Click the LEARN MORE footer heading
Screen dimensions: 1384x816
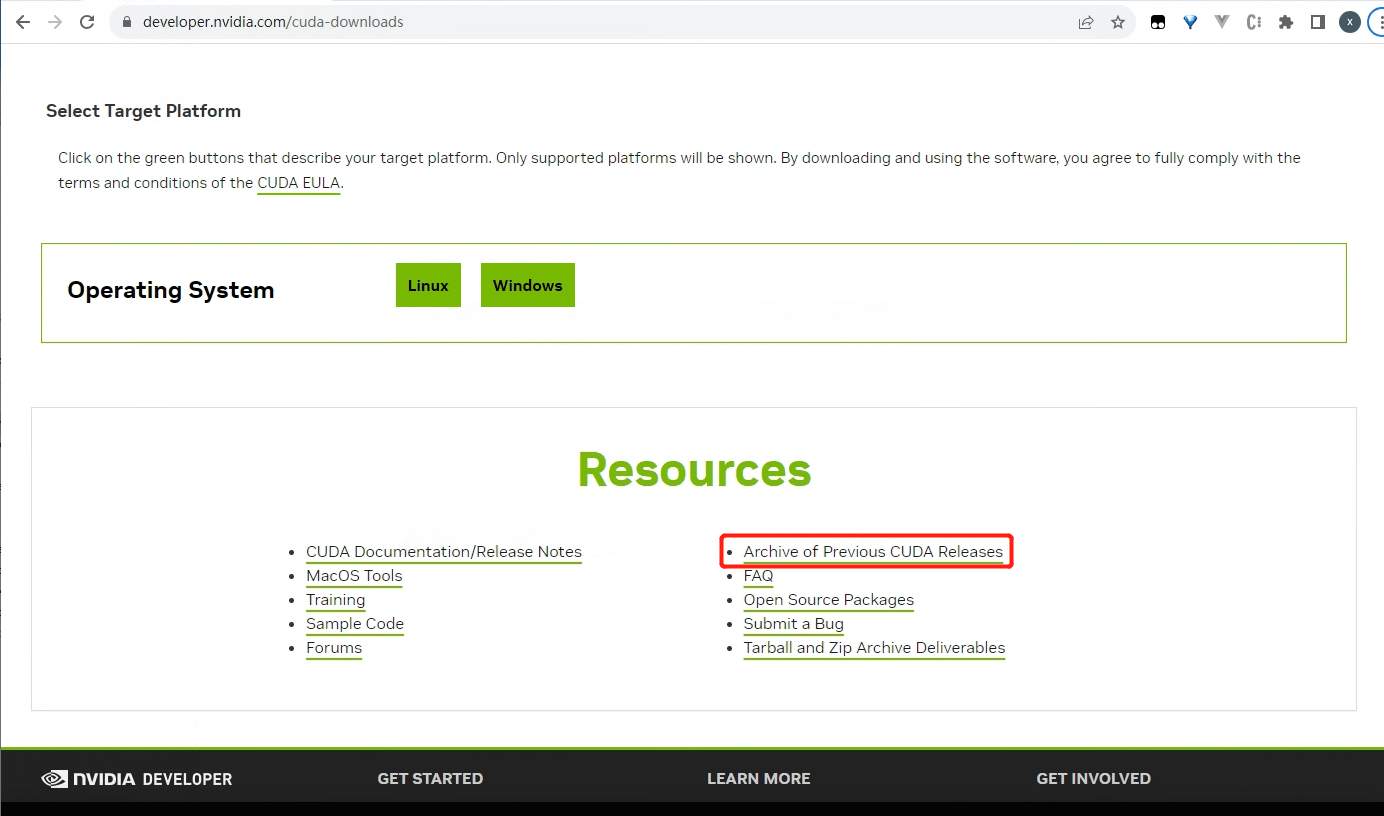pos(759,778)
